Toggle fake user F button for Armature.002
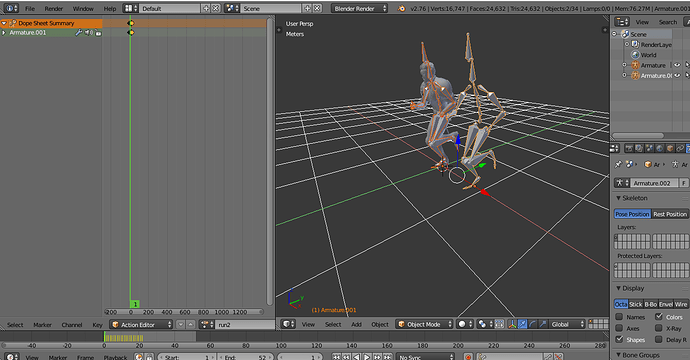This screenshot has width=690, height=360. click(x=683, y=183)
